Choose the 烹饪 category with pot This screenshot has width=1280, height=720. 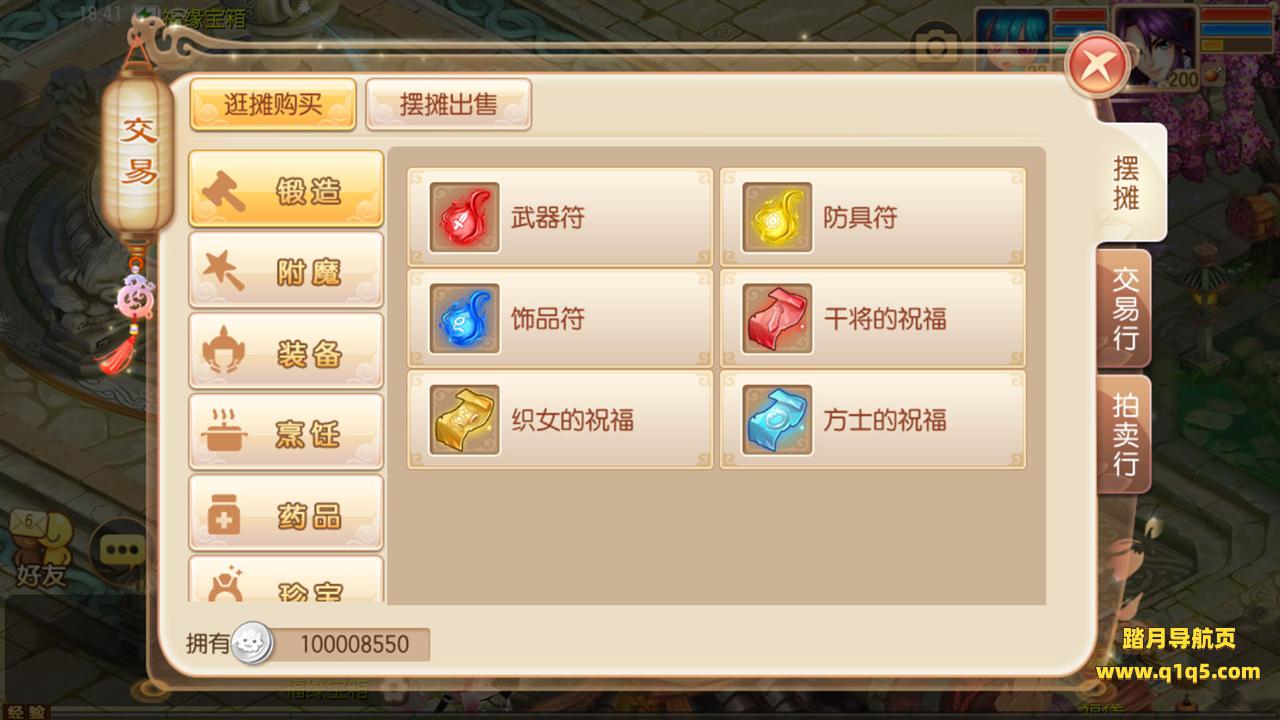point(286,433)
